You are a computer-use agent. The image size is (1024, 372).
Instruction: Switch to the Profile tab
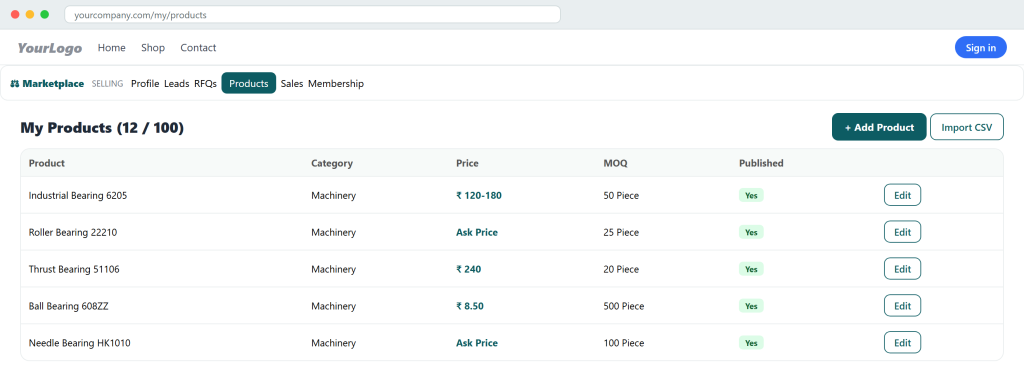tap(145, 84)
